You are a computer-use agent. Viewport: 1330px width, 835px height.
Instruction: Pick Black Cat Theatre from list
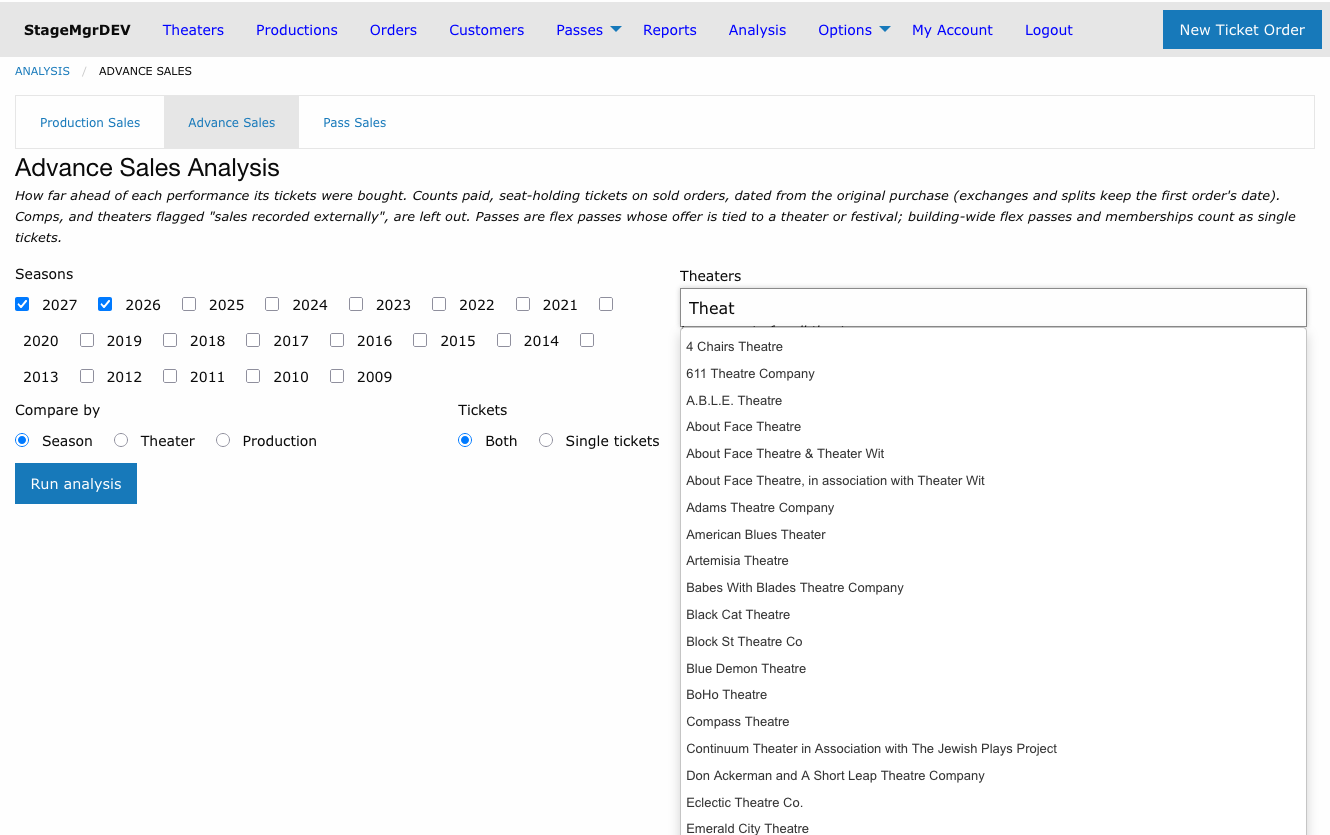coord(993,615)
